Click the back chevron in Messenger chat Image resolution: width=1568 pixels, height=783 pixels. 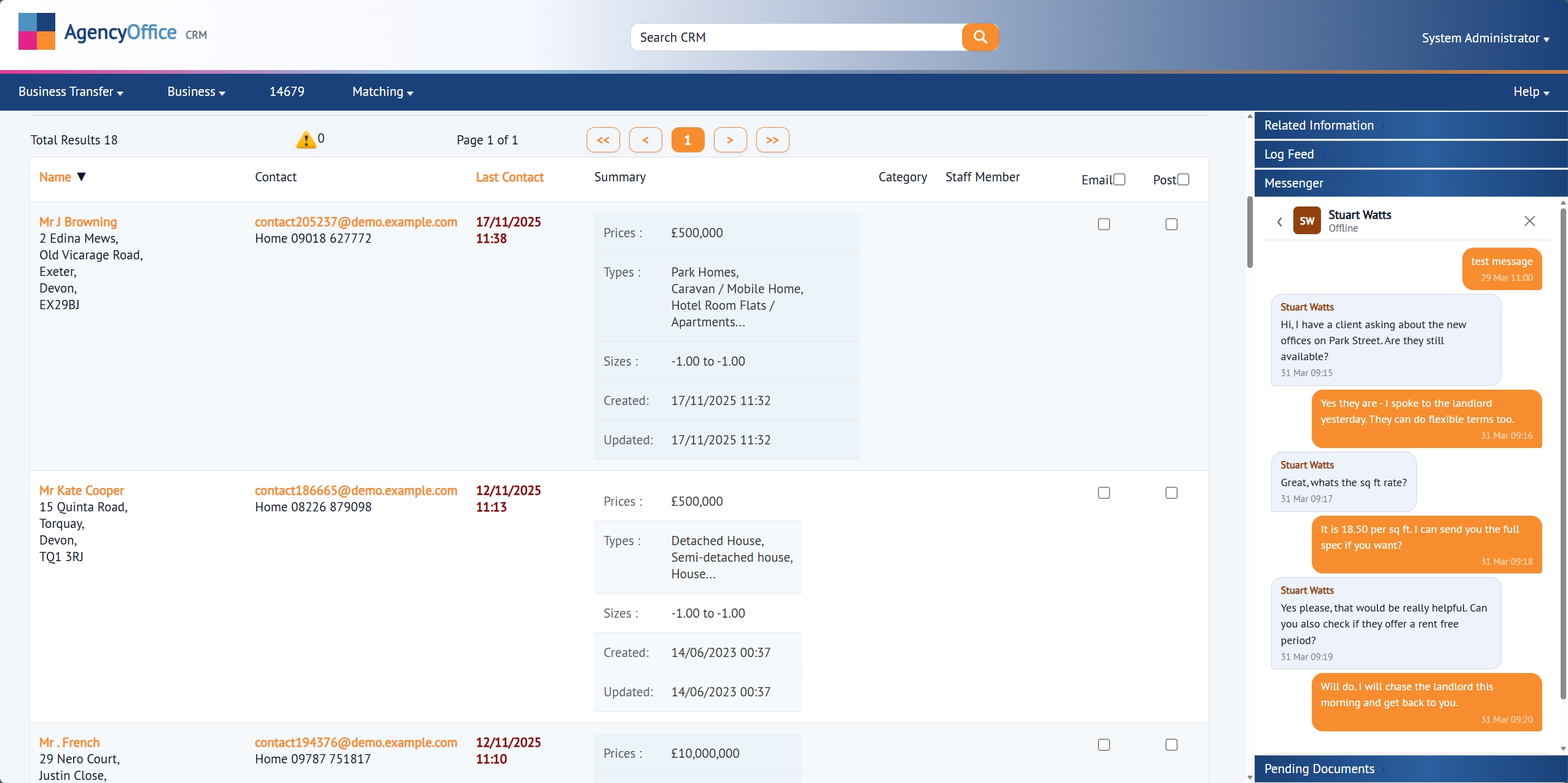pos(1279,221)
